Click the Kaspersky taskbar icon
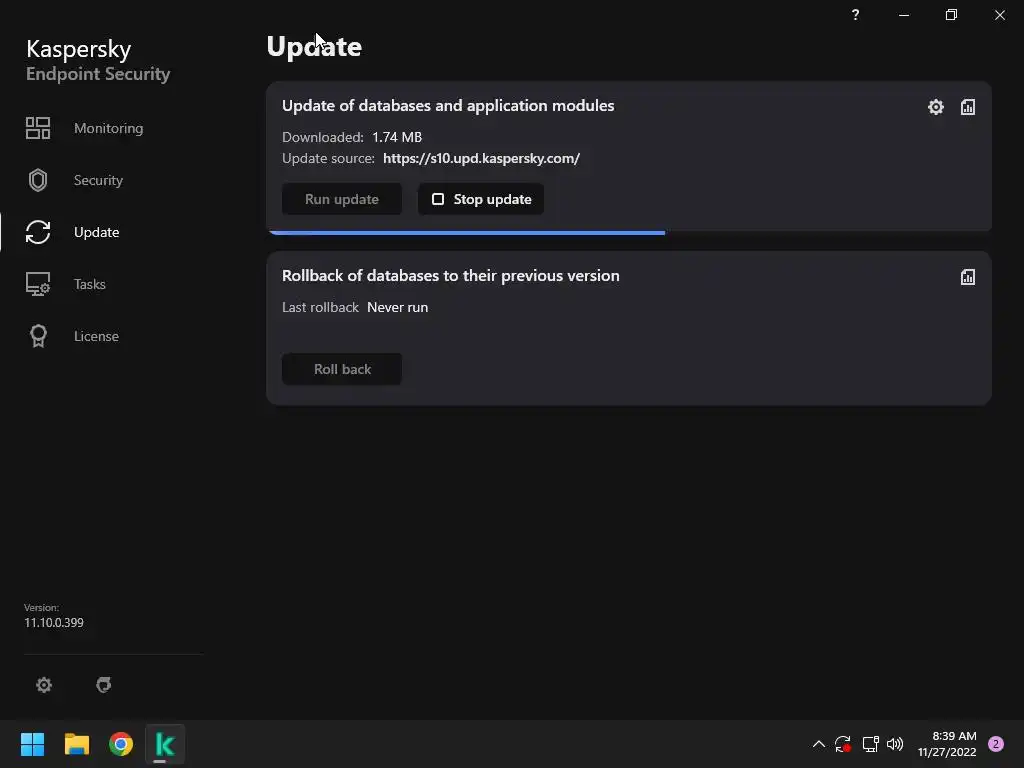Screen dimensions: 1024x768 point(165,744)
